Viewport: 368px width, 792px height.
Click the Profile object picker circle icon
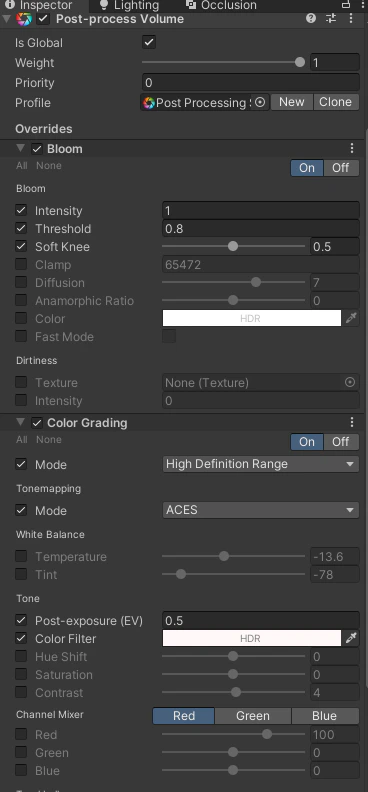click(259, 103)
